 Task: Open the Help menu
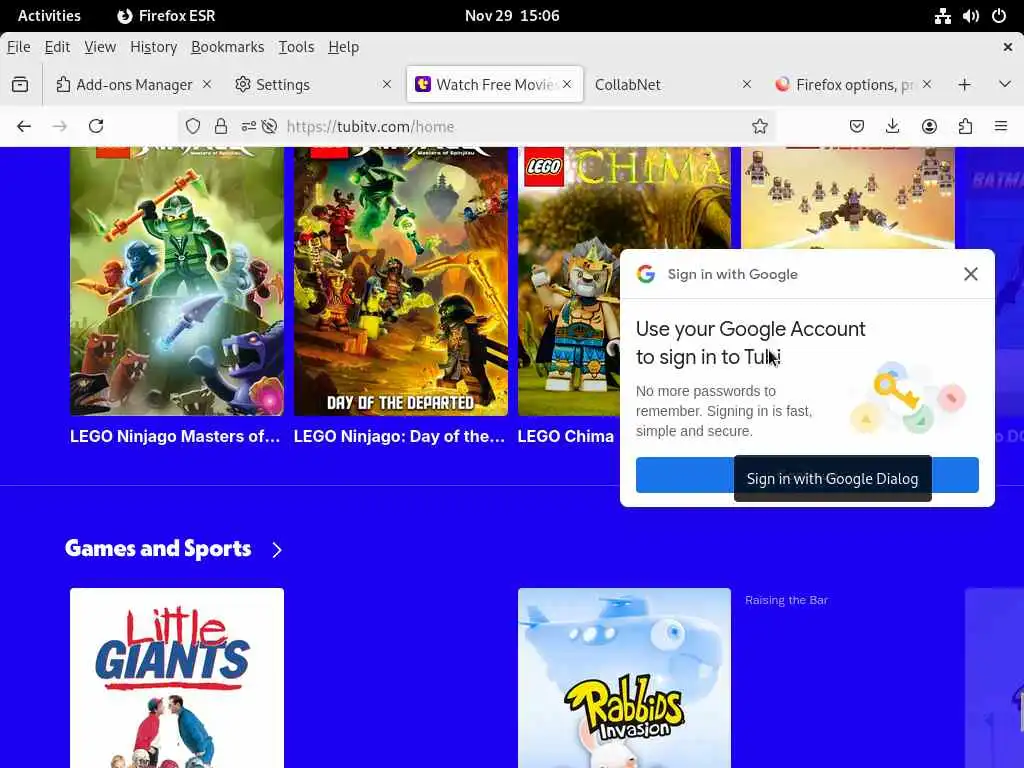344,47
